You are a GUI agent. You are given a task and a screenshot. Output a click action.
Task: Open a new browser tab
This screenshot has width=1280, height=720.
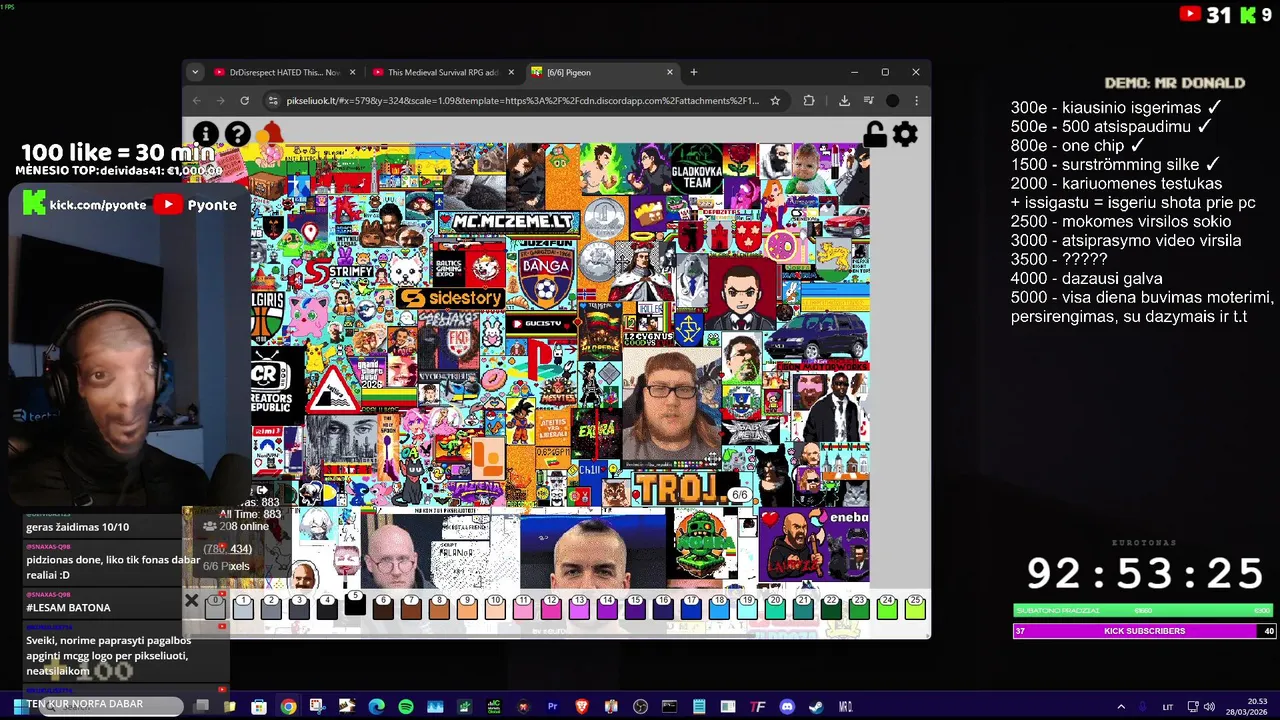694,72
